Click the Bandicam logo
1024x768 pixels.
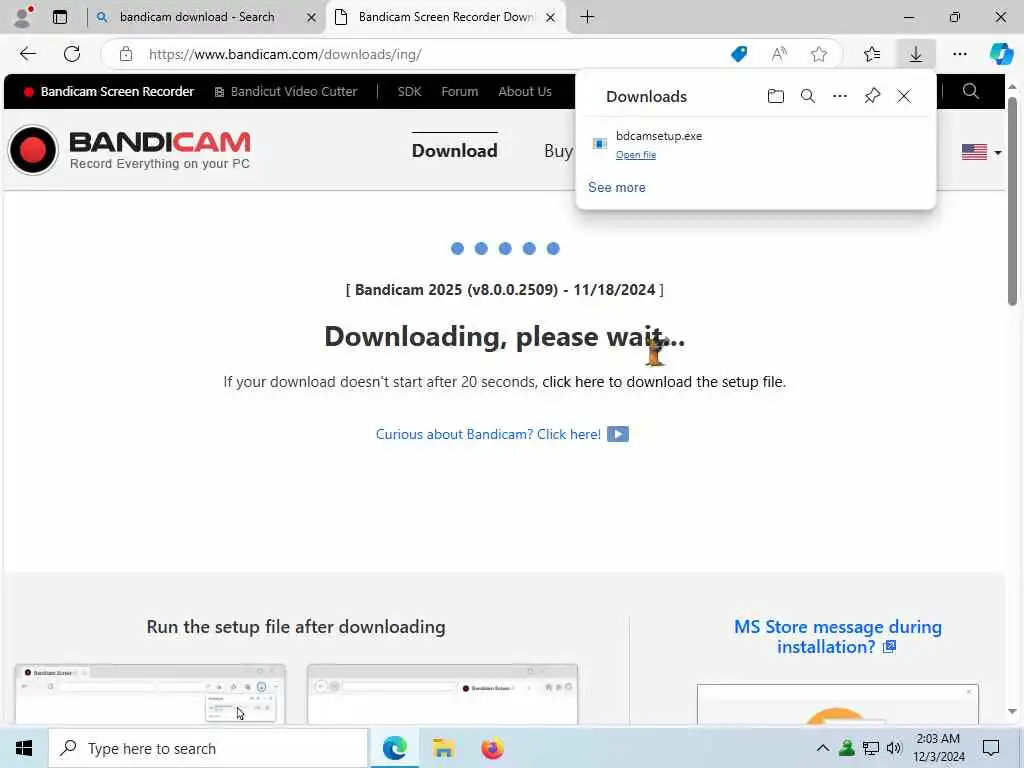[129, 150]
